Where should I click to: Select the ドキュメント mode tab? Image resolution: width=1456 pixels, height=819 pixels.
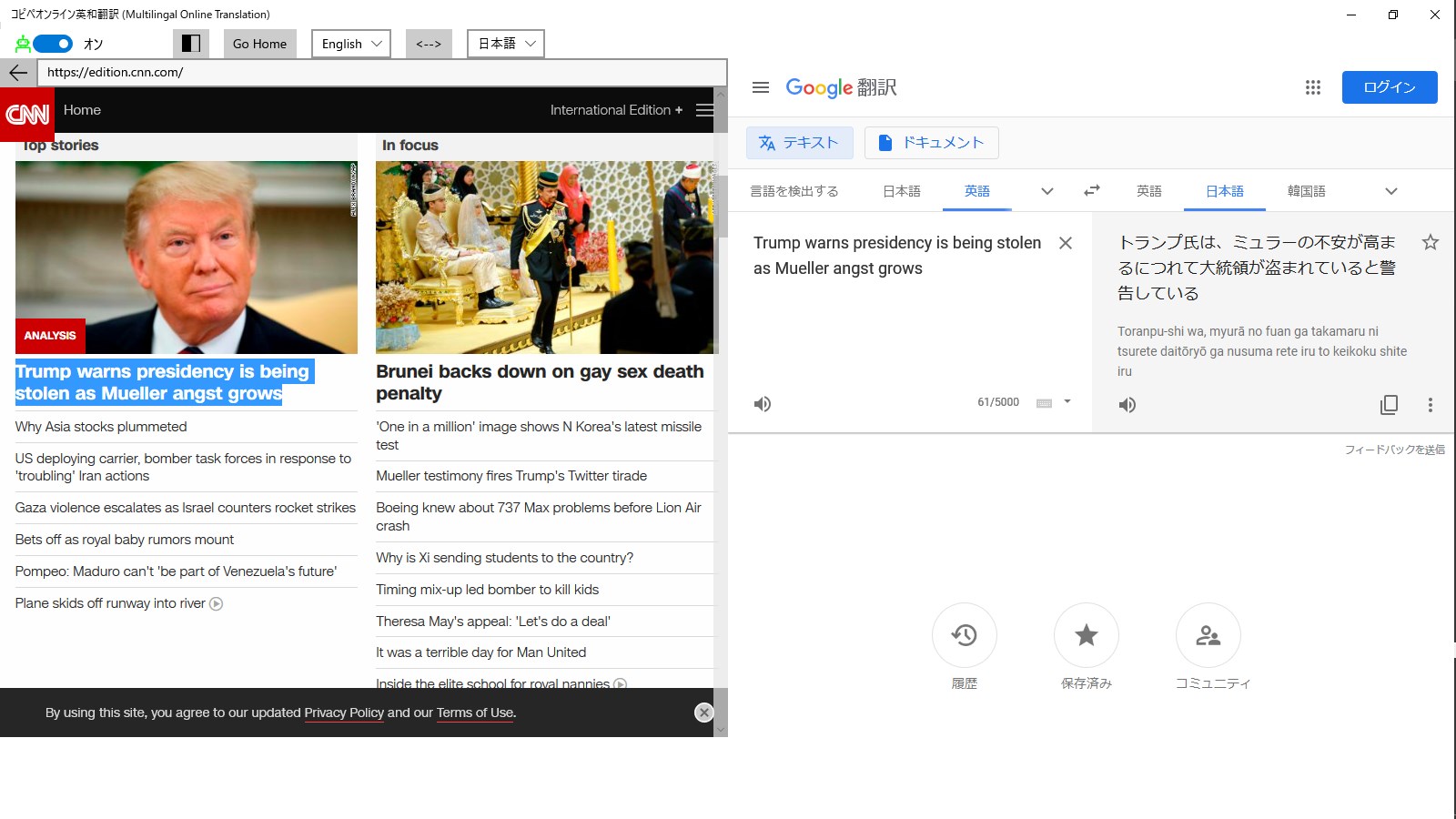pos(931,143)
